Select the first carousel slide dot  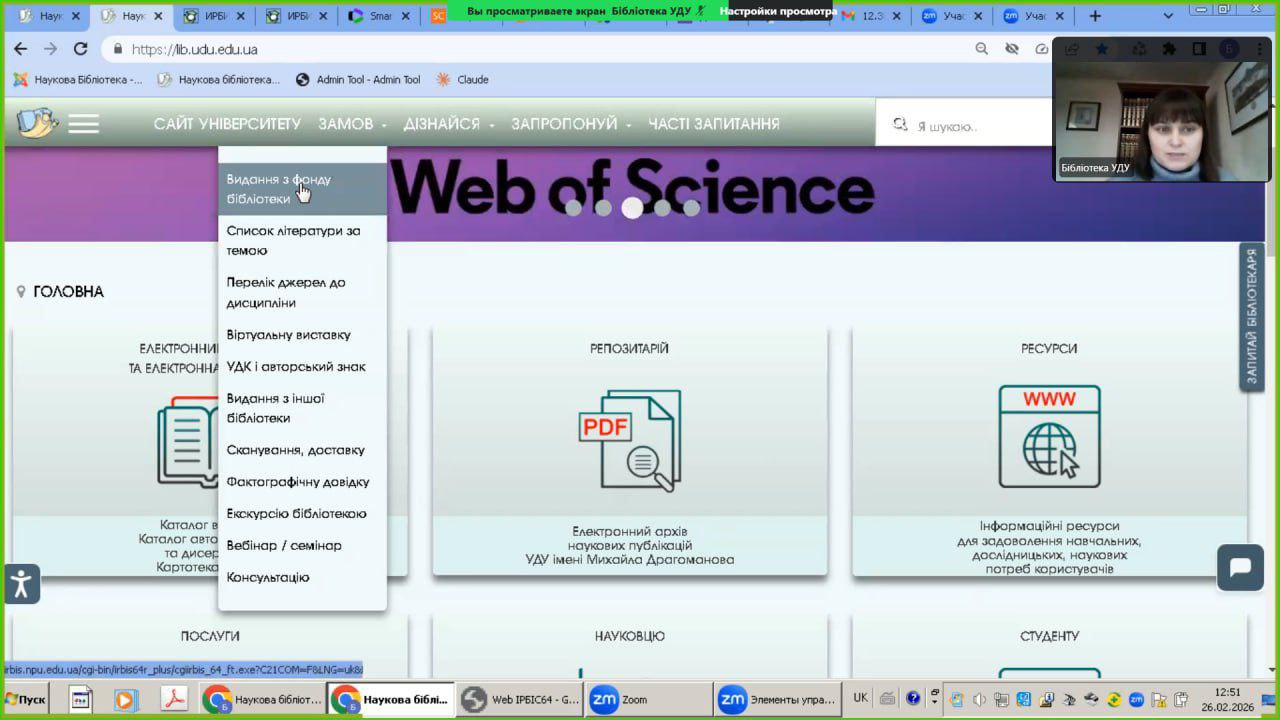point(573,208)
